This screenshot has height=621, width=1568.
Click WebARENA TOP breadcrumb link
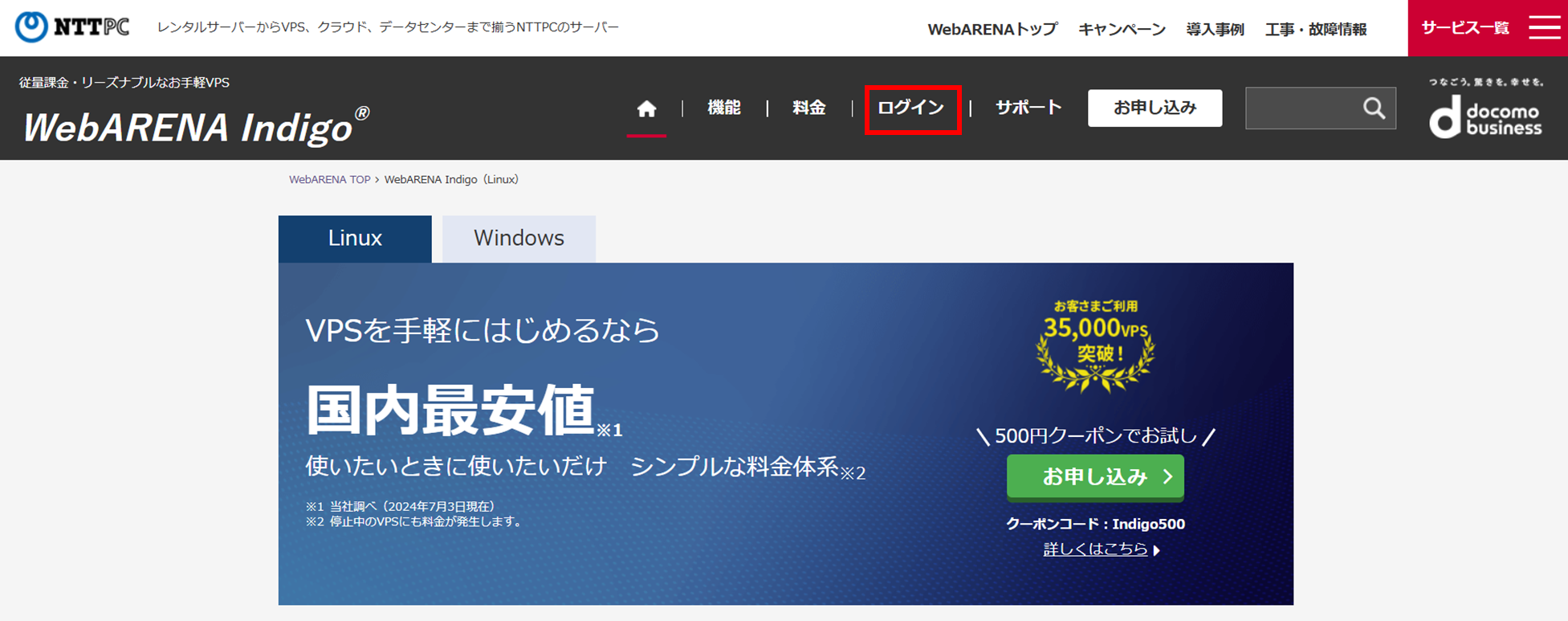(x=329, y=180)
